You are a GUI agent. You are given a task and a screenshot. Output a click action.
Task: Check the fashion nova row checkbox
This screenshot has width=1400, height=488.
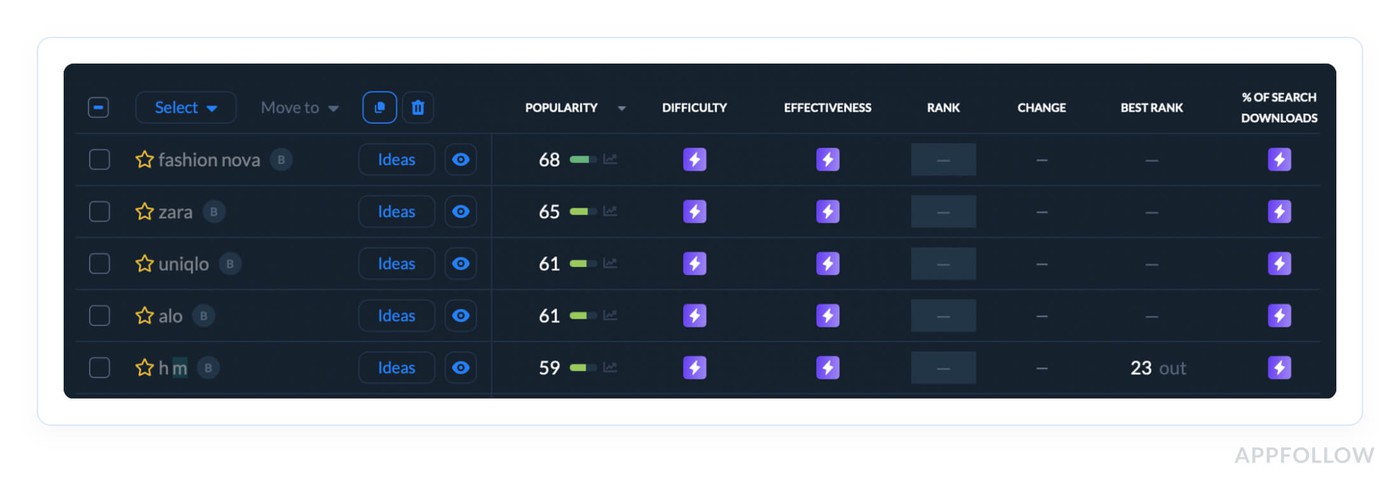click(100, 160)
